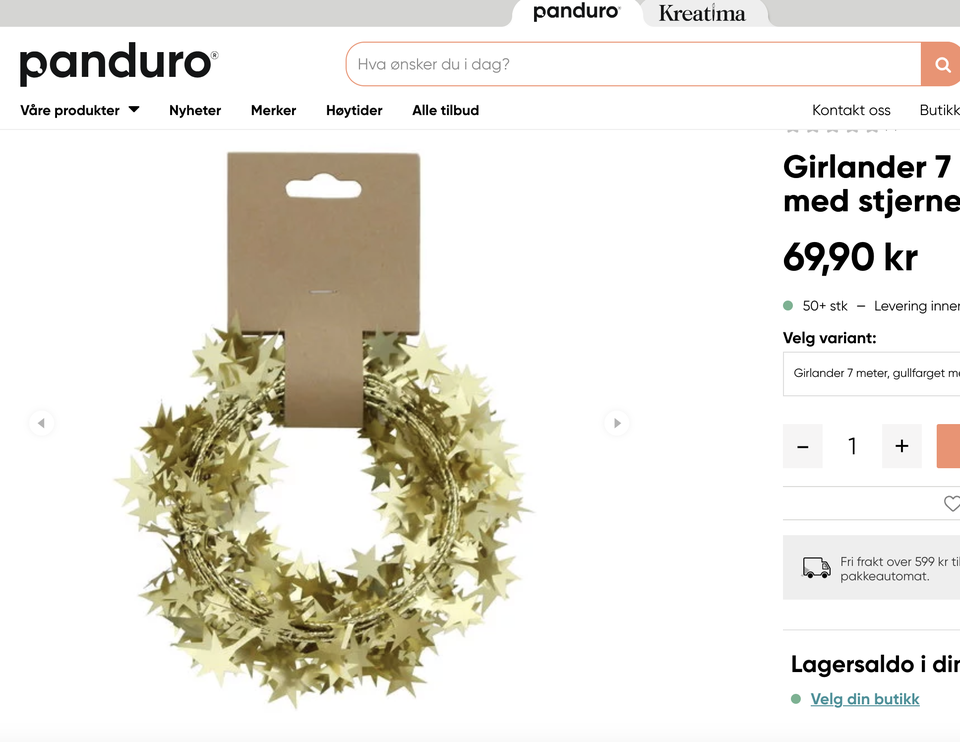The image size is (960, 742).
Task: Open Kontakt oss link
Action: click(851, 110)
